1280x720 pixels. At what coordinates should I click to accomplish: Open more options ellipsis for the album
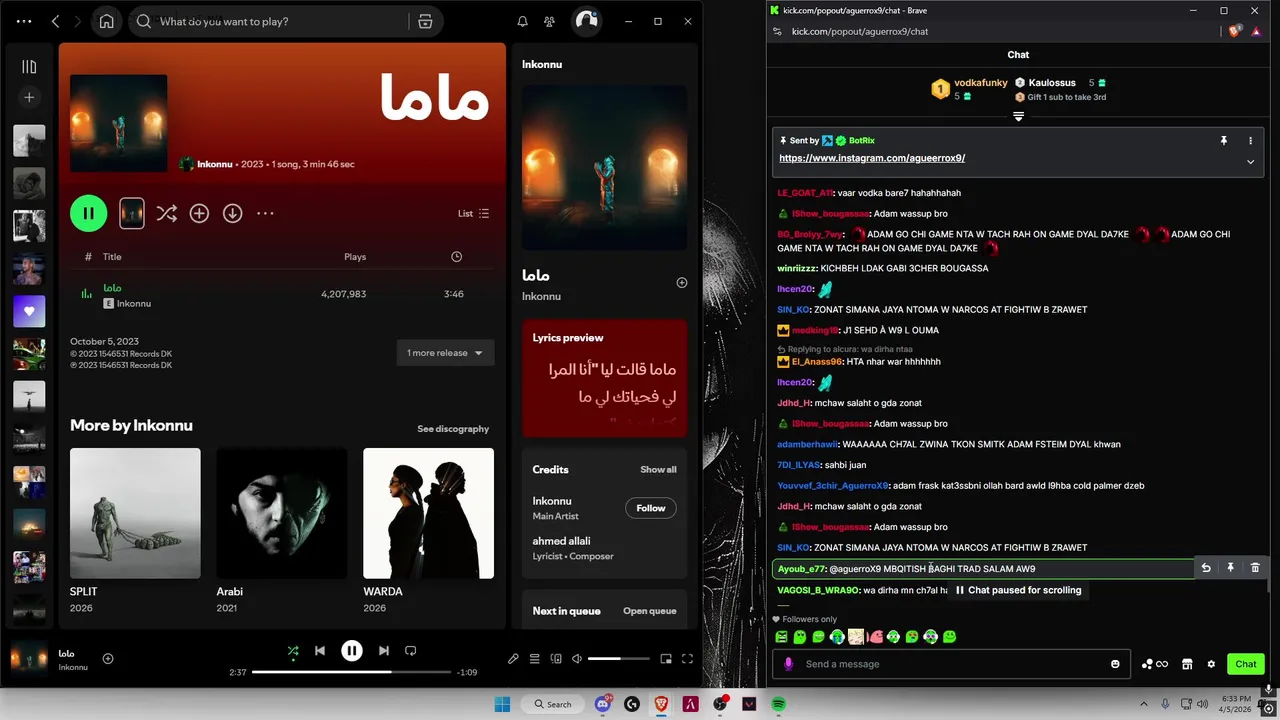265,213
